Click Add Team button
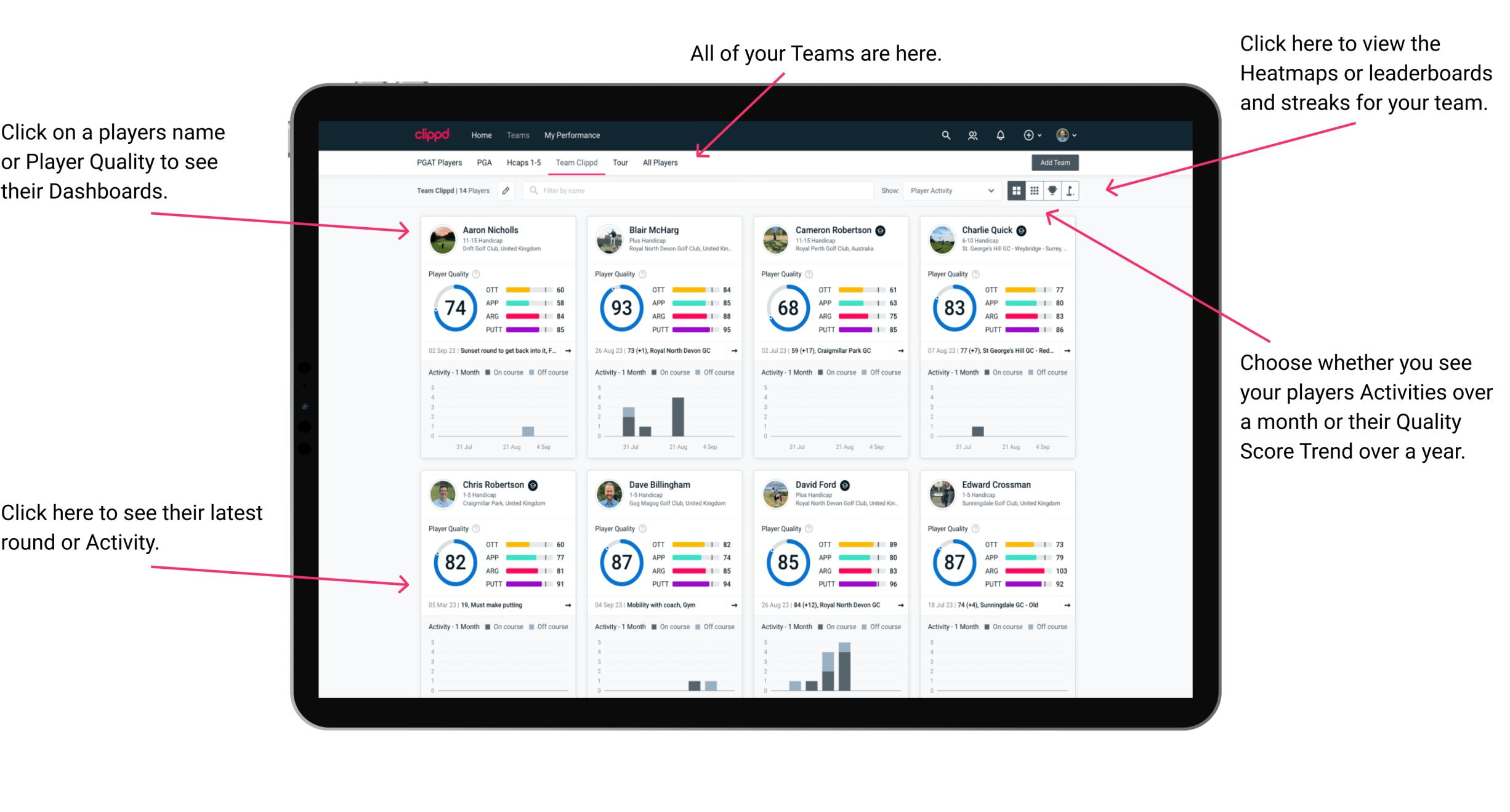The width and height of the screenshot is (1510, 812). click(x=1057, y=163)
